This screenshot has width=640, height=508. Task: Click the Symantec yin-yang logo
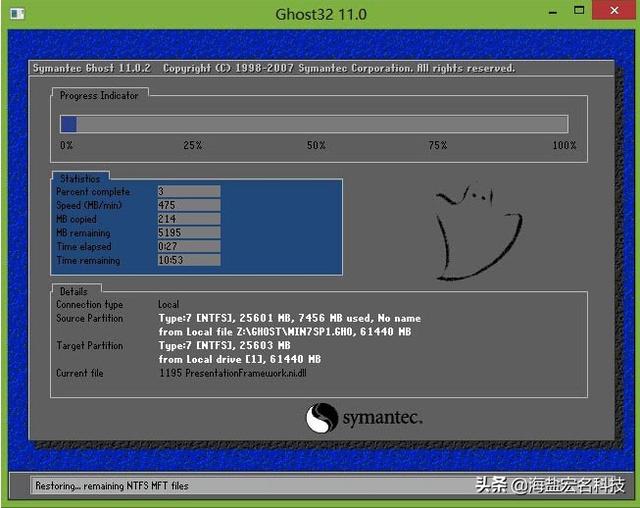point(322,418)
